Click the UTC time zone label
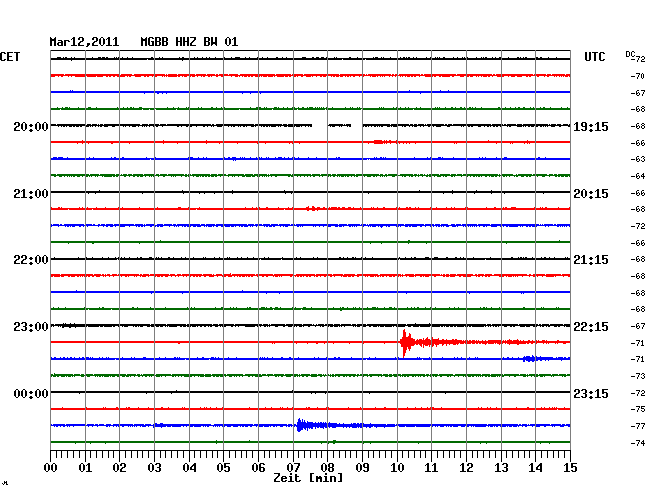 click(594, 57)
